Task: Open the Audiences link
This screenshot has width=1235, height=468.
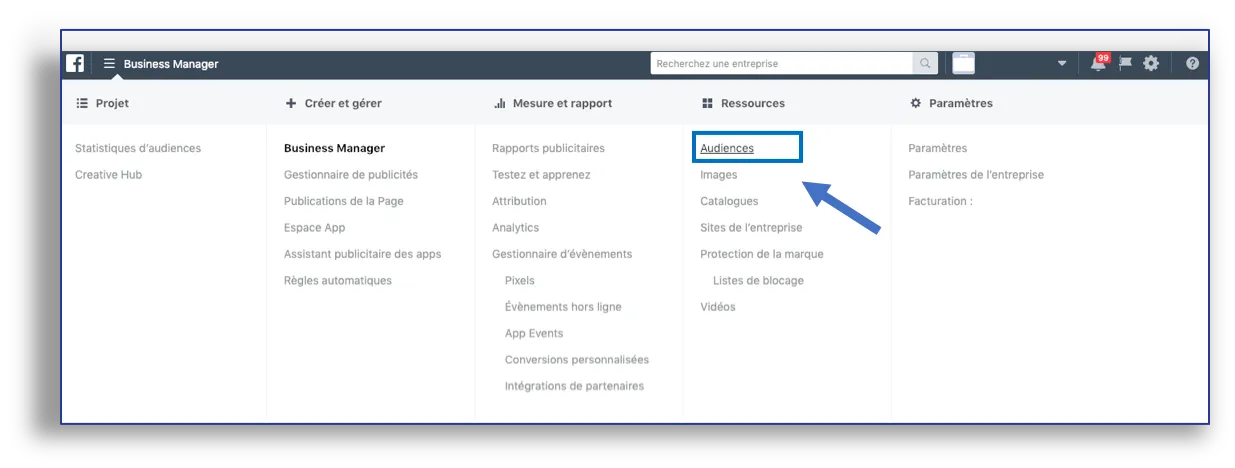Action: click(x=727, y=148)
